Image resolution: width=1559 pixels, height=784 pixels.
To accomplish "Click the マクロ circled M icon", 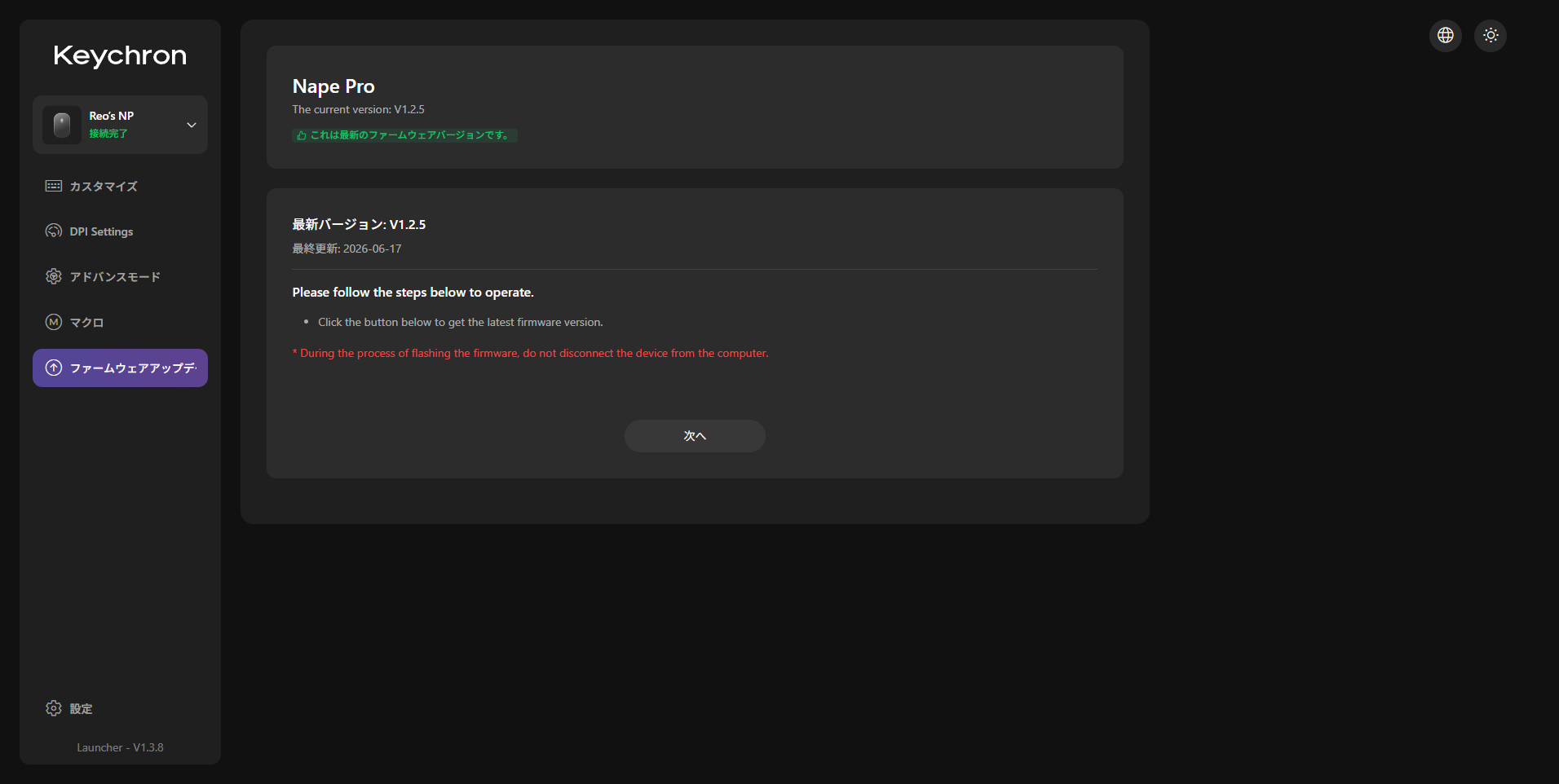I will pos(54,322).
